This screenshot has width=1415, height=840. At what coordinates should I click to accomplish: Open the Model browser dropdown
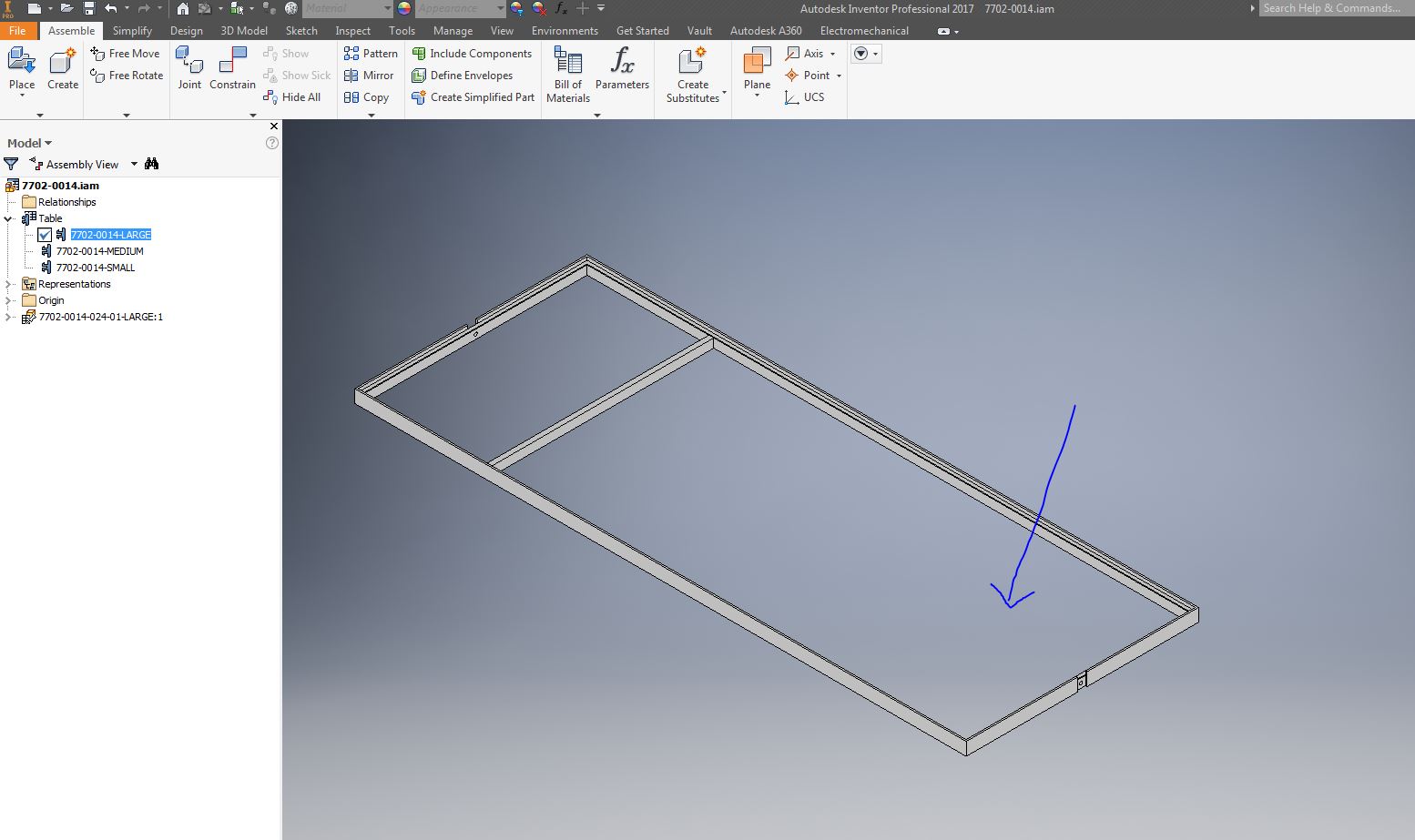[x=29, y=143]
